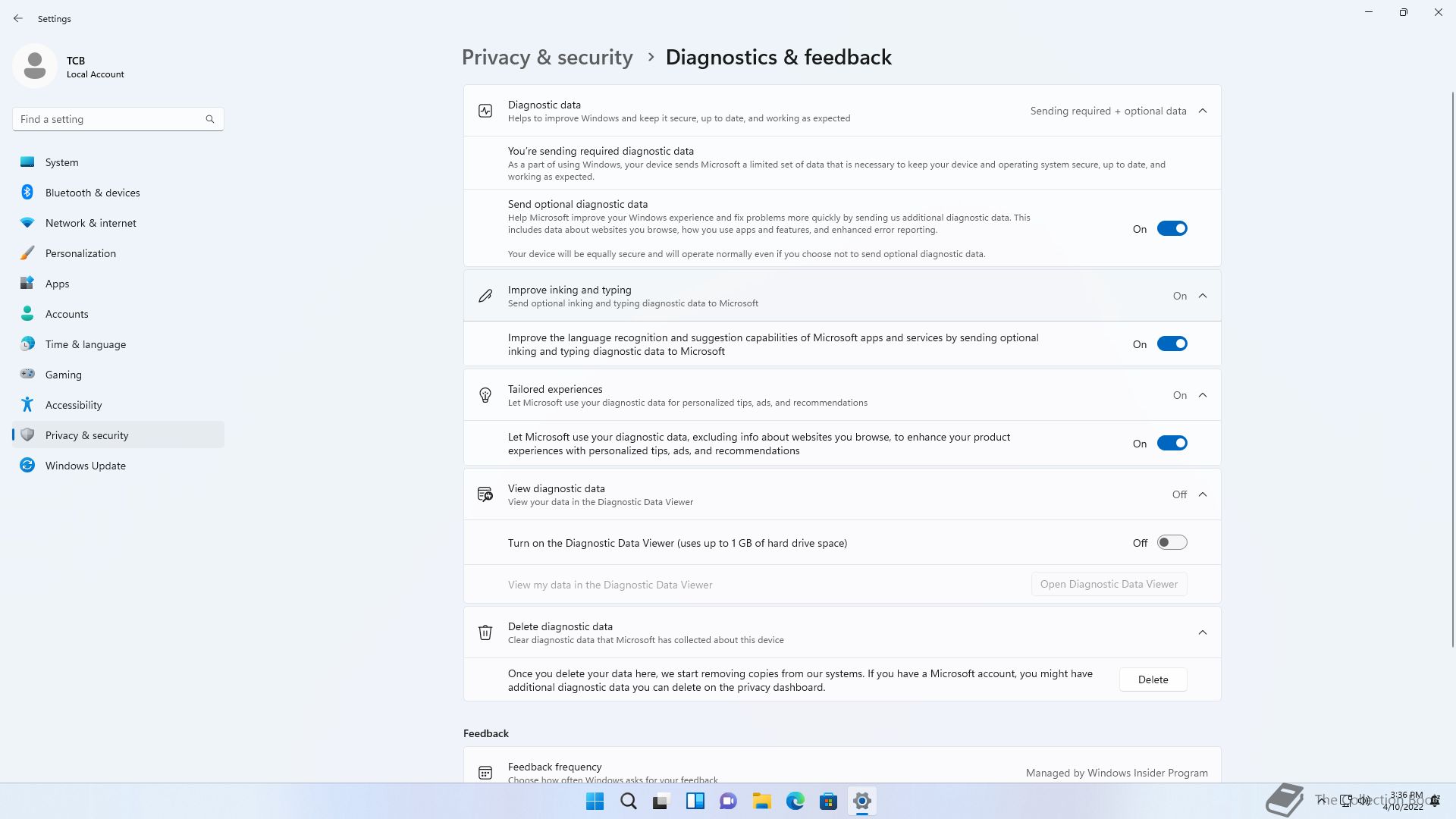Collapse the Delete diagnostic data section
The image size is (1456, 819).
pyautogui.click(x=1203, y=632)
